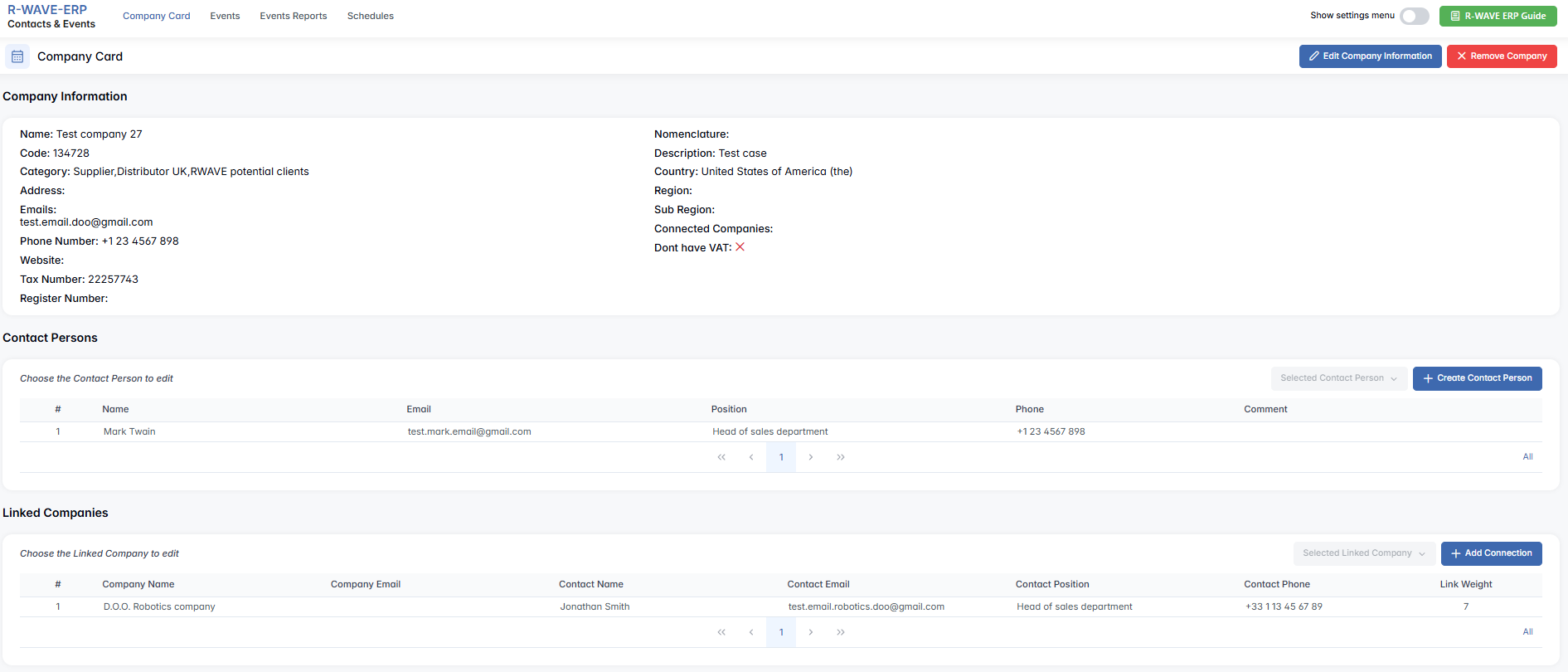Click Create Contact Person button
1568x672 pixels.
click(x=1477, y=378)
